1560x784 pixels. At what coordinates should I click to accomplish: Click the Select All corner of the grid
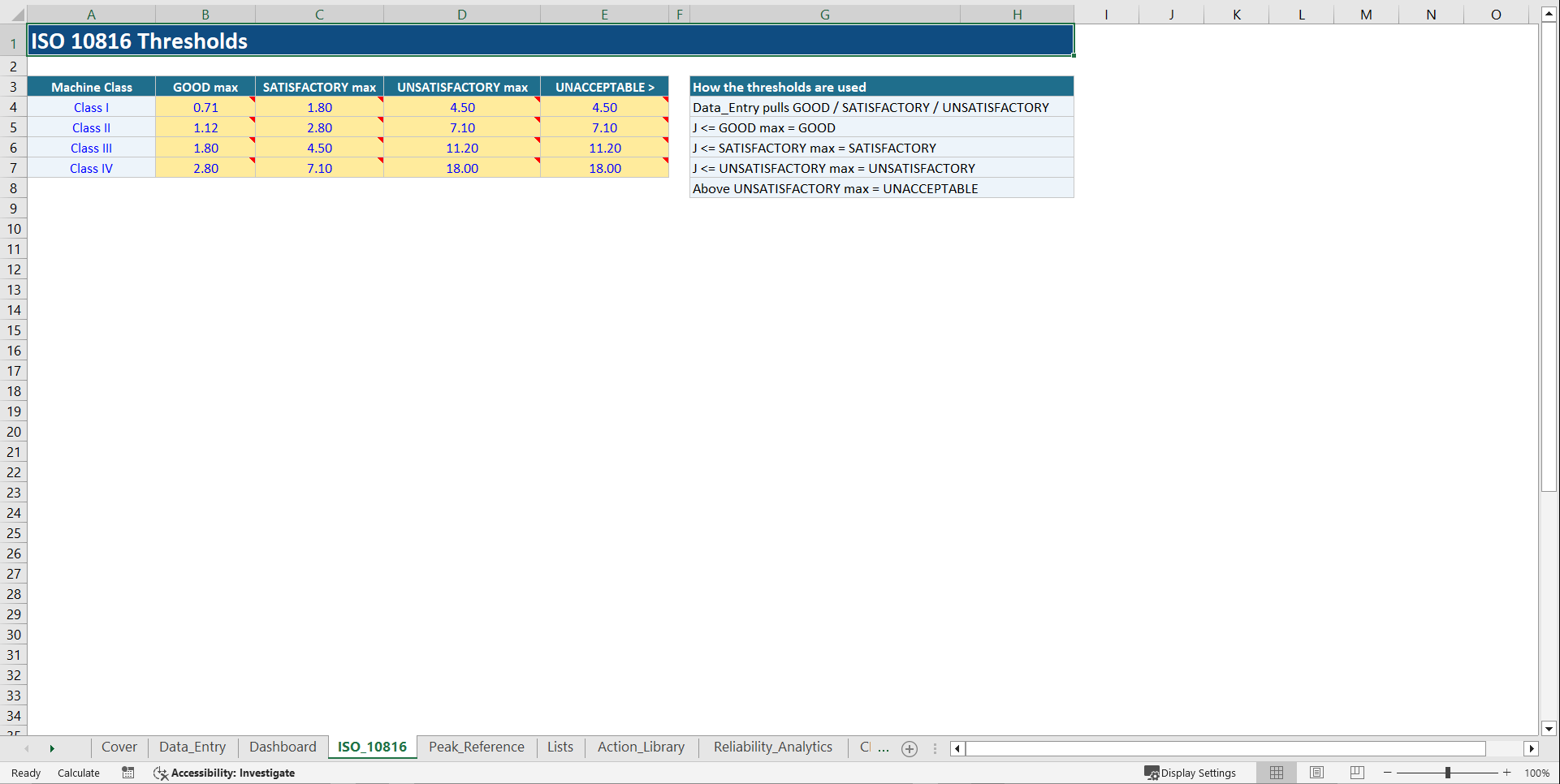click(x=17, y=14)
